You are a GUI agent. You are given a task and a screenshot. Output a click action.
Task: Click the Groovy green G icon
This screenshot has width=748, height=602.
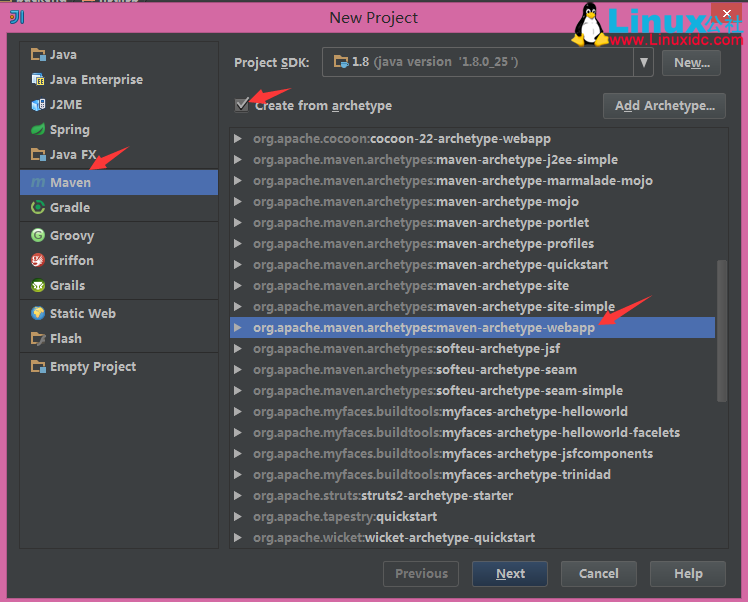[38, 235]
